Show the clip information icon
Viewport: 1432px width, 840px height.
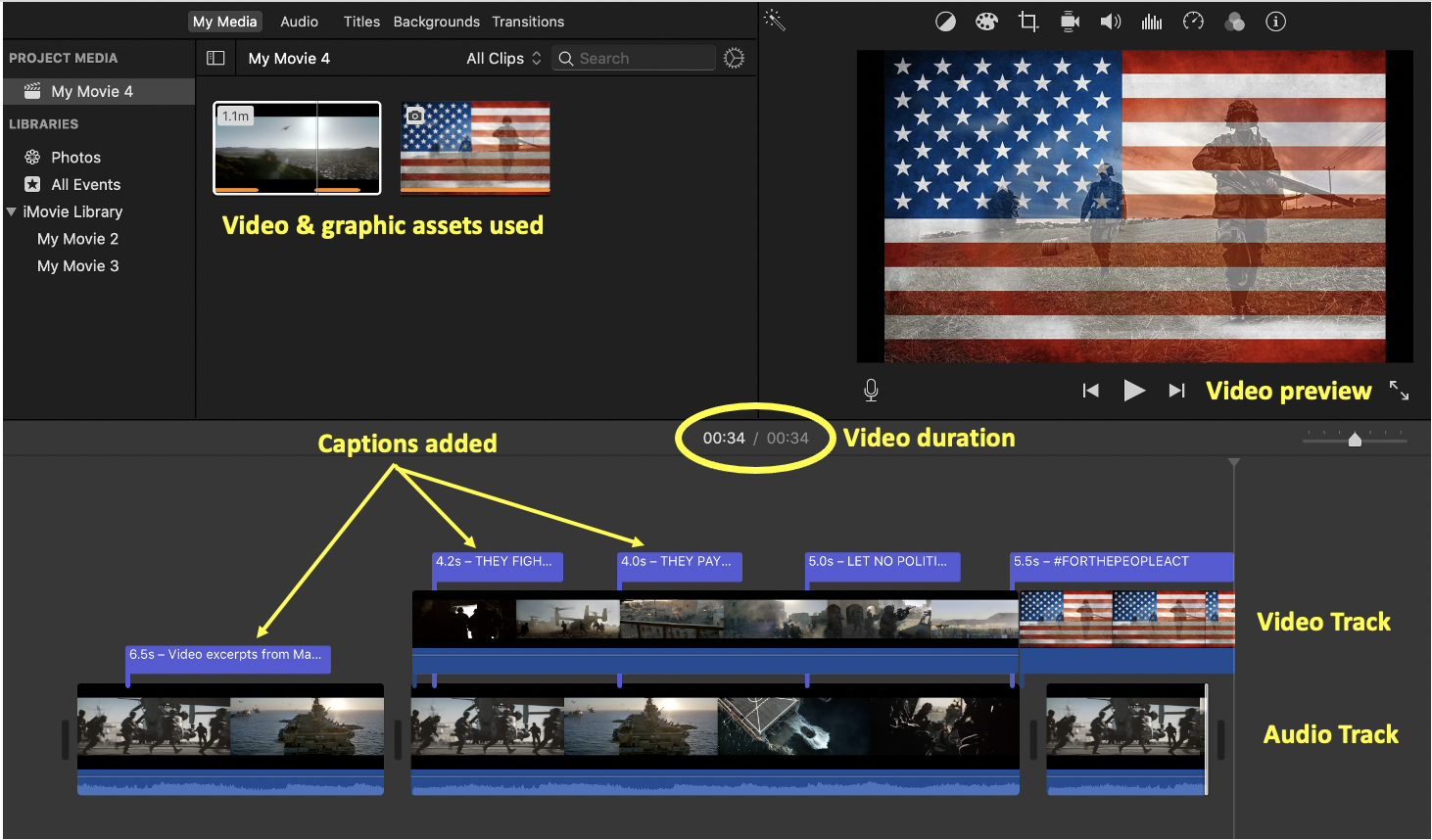click(x=1275, y=22)
